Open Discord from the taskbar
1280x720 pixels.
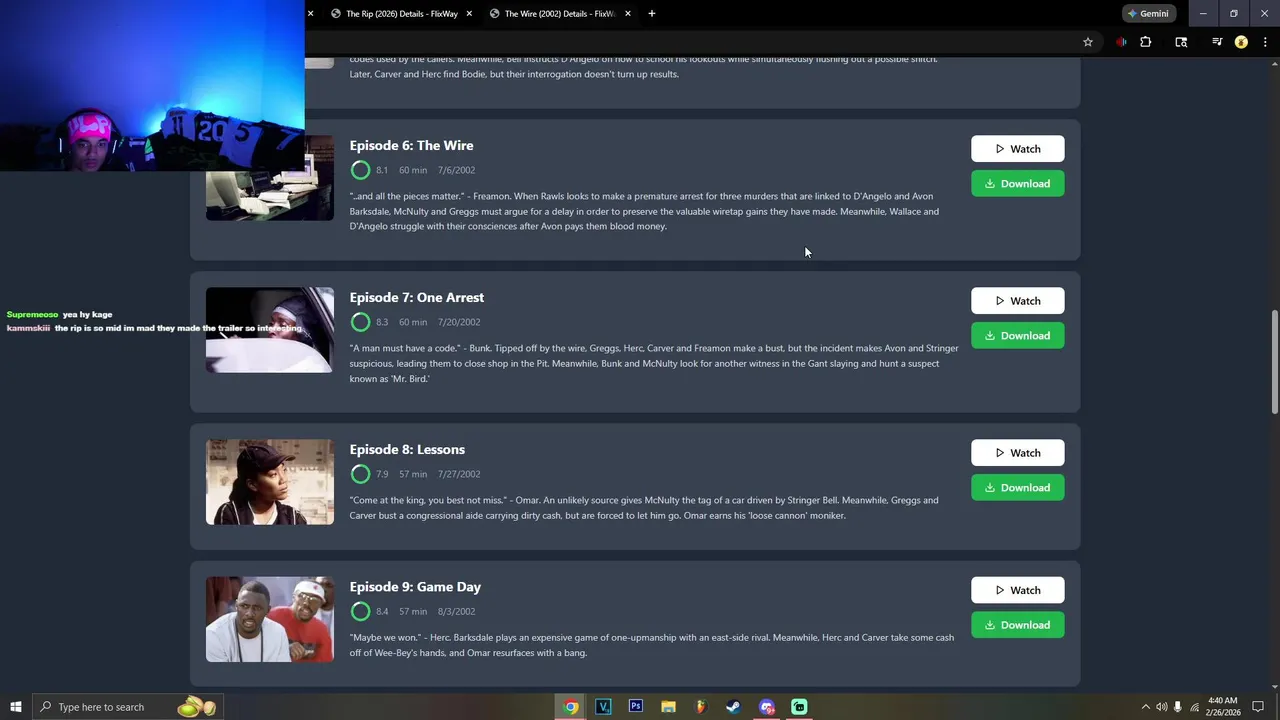[766, 707]
